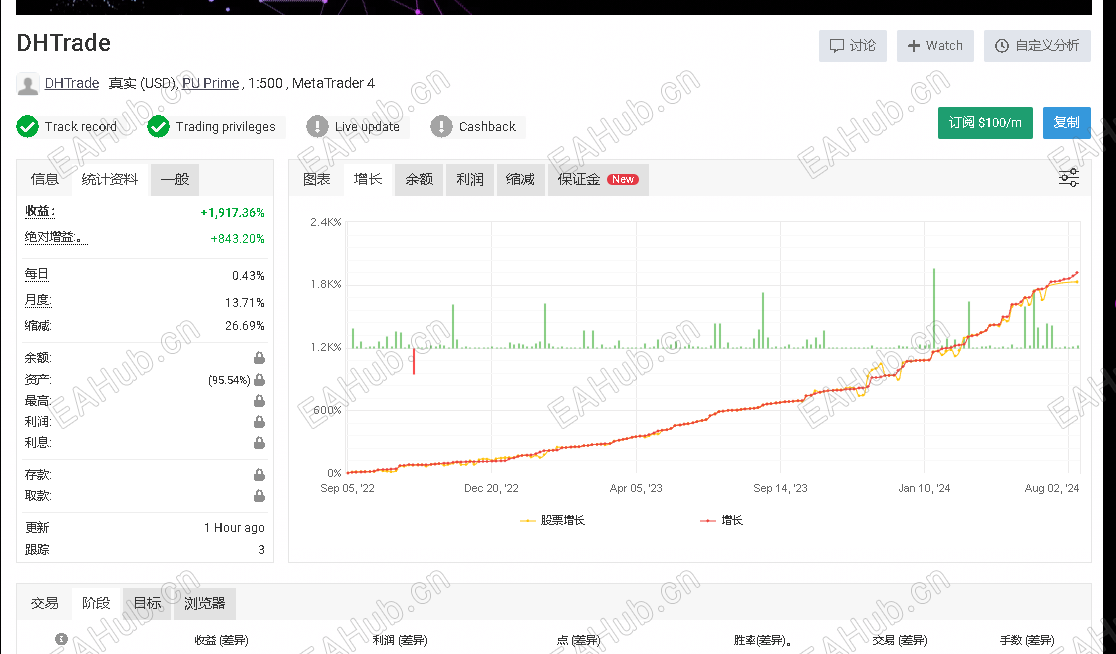Click the lock icon beside 最高
Viewport: 1116px width, 654px height.
(x=259, y=401)
